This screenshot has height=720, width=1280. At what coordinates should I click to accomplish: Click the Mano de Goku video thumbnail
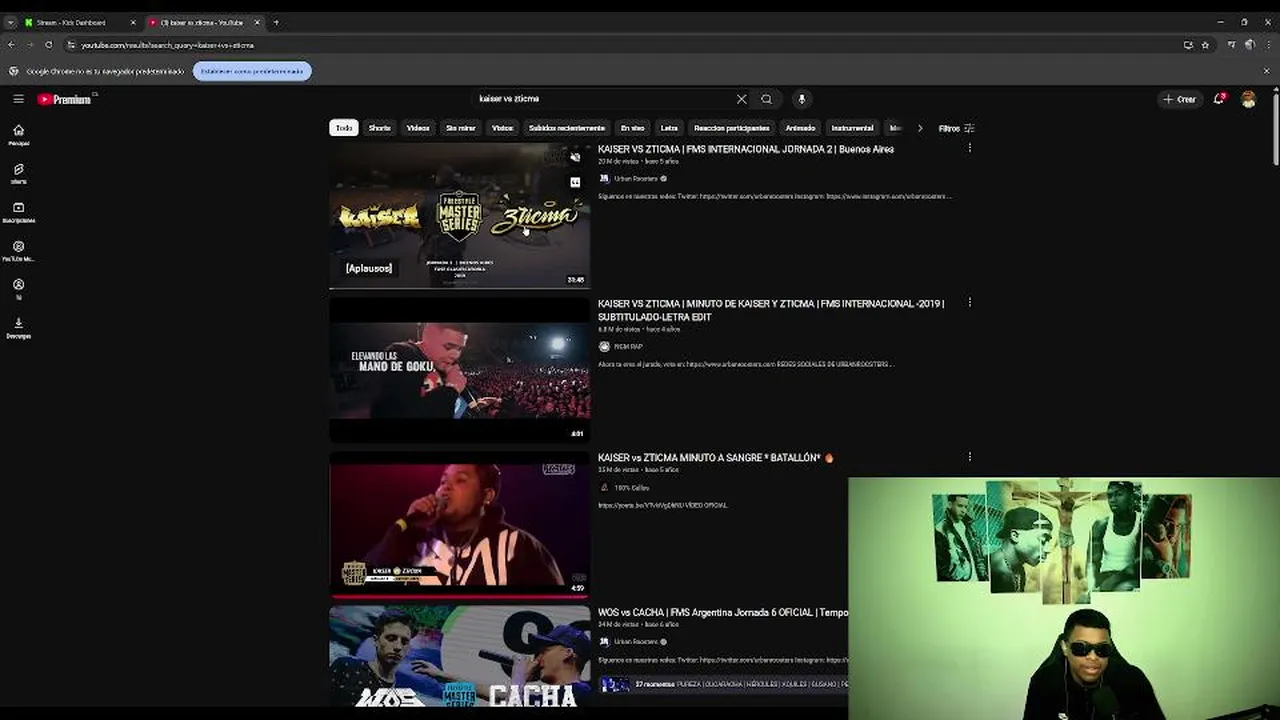(x=460, y=370)
